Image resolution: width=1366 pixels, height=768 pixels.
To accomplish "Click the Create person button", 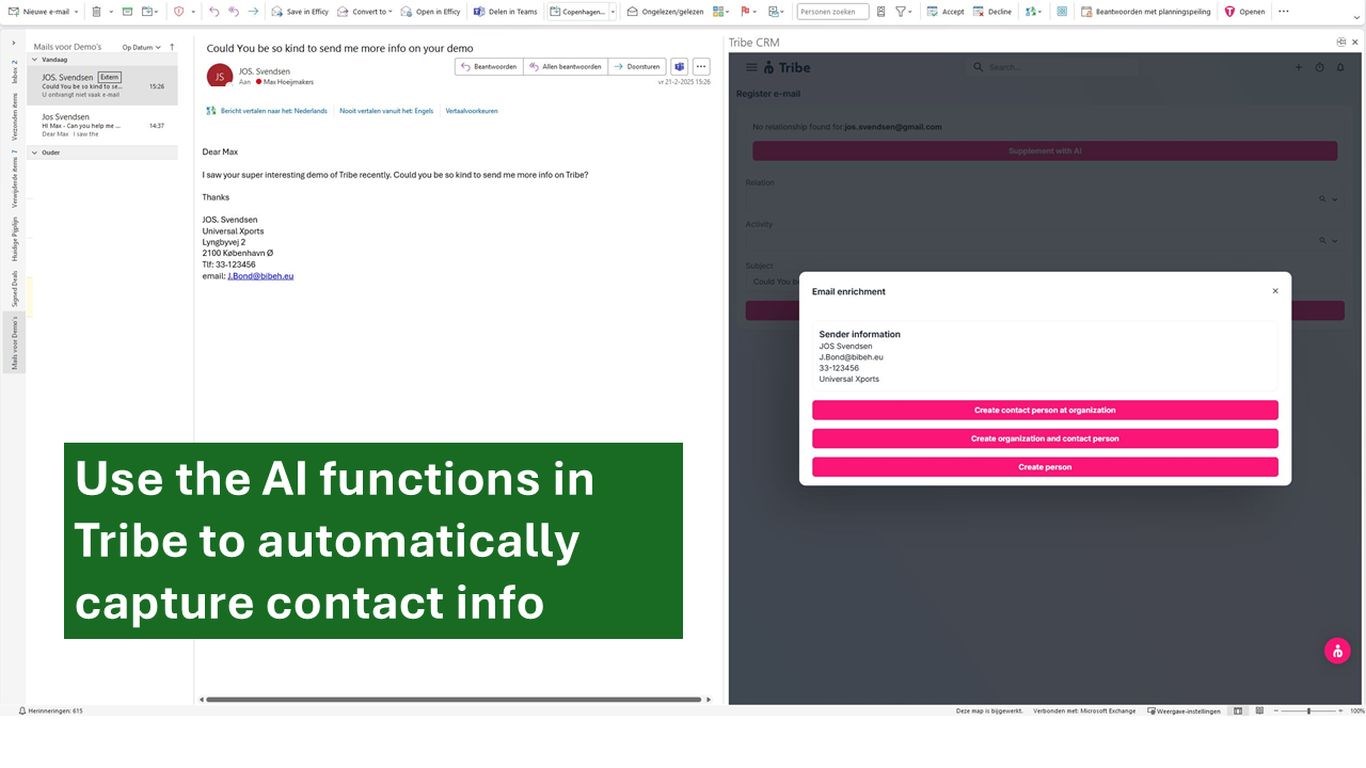I will (1045, 467).
